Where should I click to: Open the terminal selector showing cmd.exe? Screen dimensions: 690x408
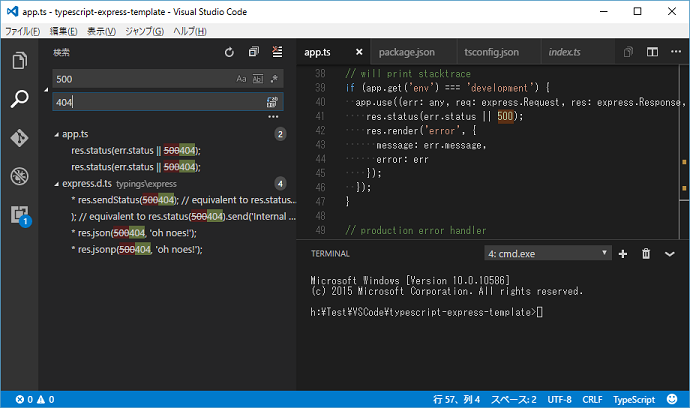coord(548,254)
